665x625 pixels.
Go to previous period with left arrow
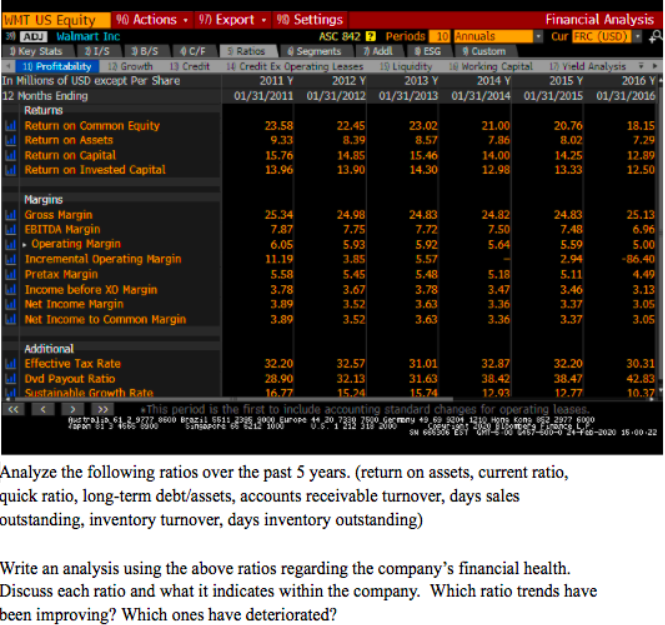pyautogui.click(x=43, y=410)
